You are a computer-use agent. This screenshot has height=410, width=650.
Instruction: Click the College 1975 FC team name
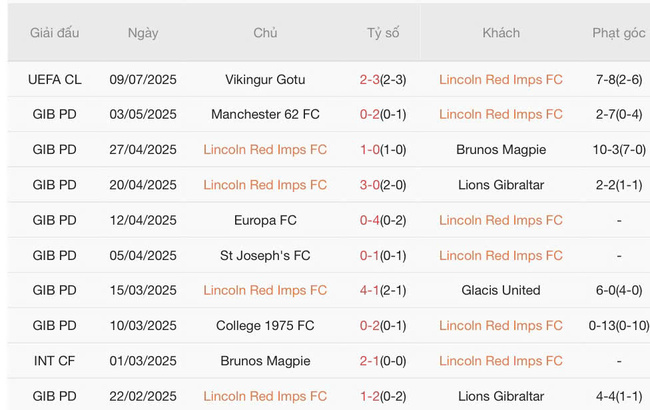click(265, 325)
